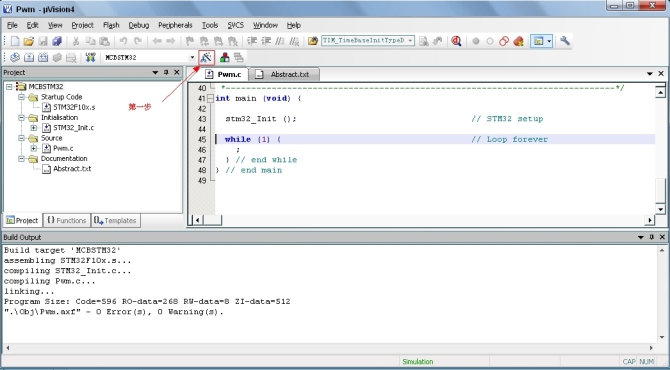Cut selection with the scissors icon
The height and width of the screenshot is (370, 670).
coord(76,41)
